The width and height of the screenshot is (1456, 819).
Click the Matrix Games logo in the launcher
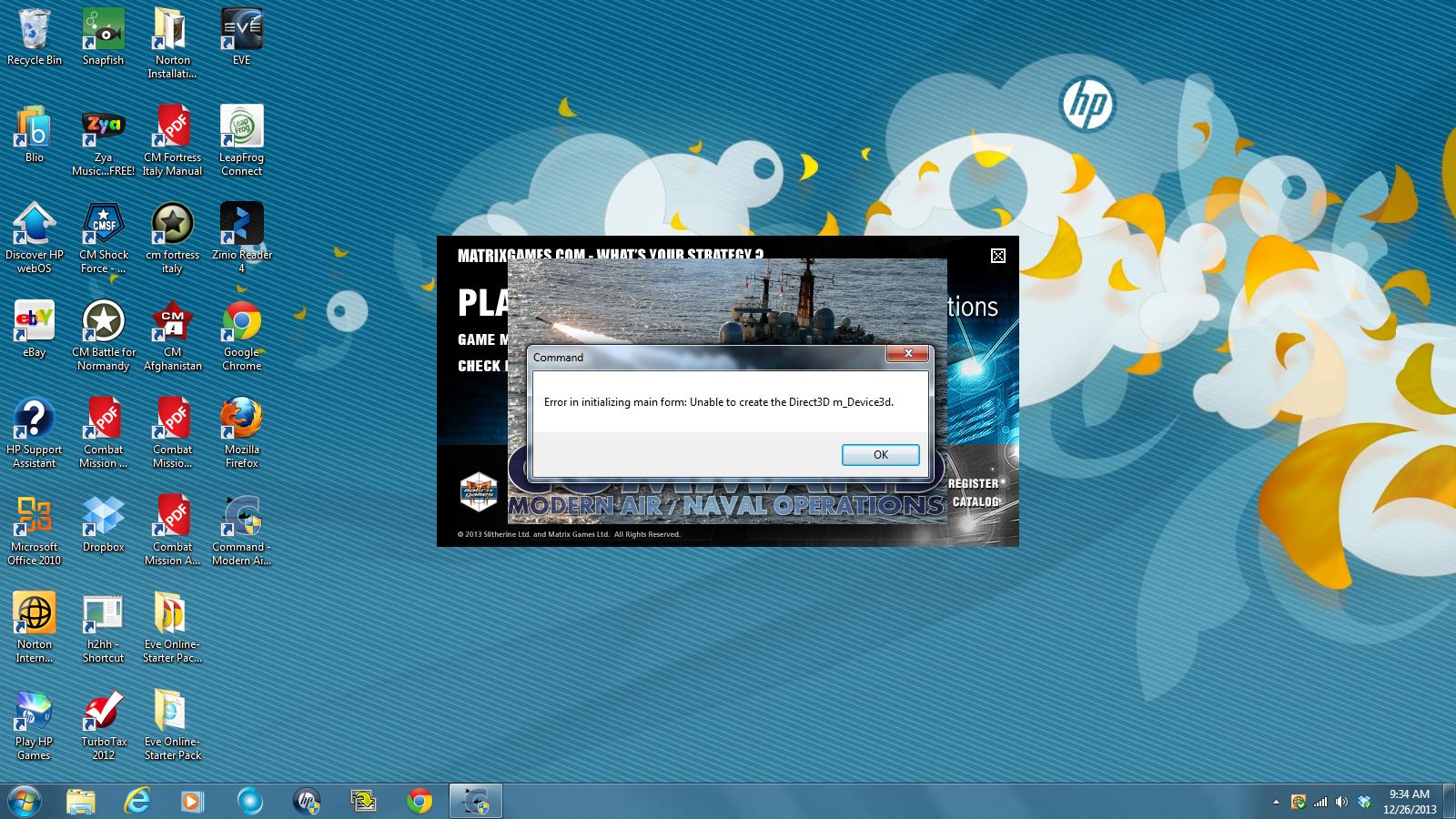(x=479, y=491)
